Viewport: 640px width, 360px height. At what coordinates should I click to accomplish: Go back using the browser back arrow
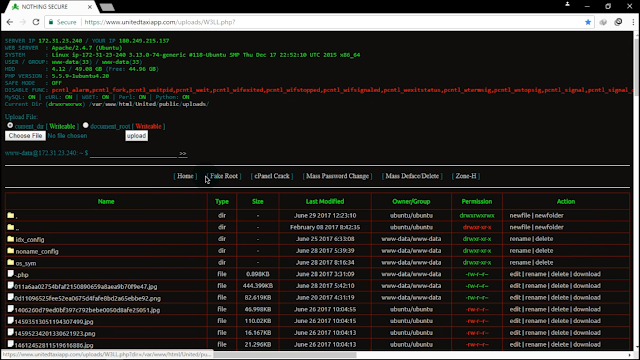click(x=10, y=22)
